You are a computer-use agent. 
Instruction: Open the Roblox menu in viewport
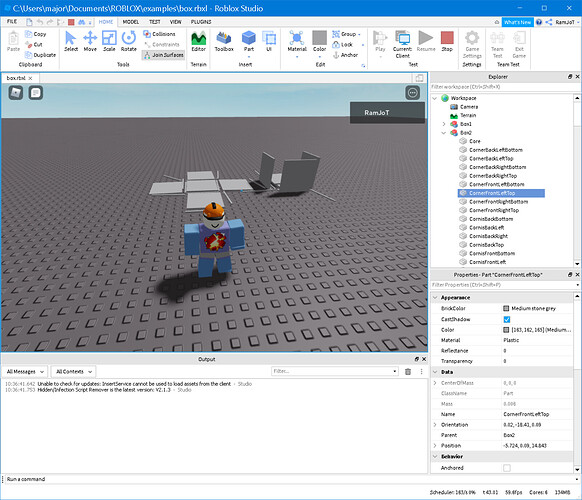point(16,93)
